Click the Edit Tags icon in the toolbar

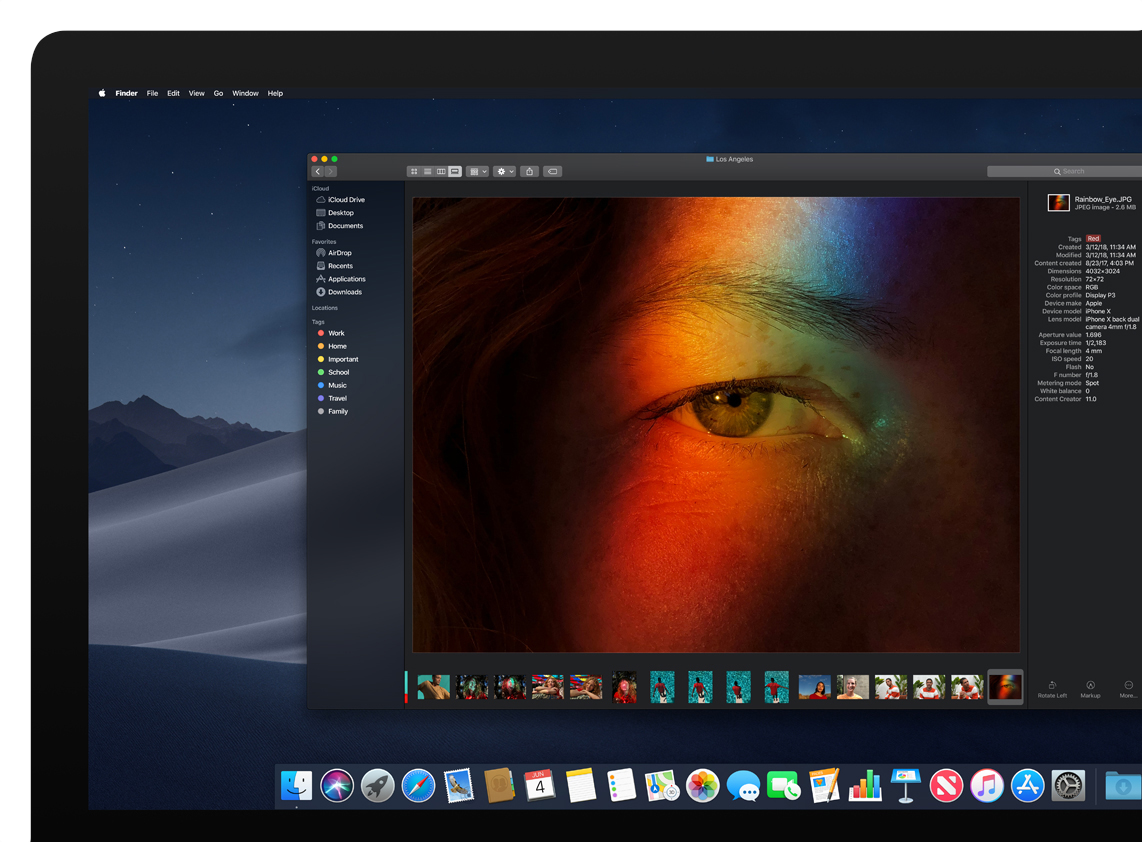pyautogui.click(x=552, y=171)
